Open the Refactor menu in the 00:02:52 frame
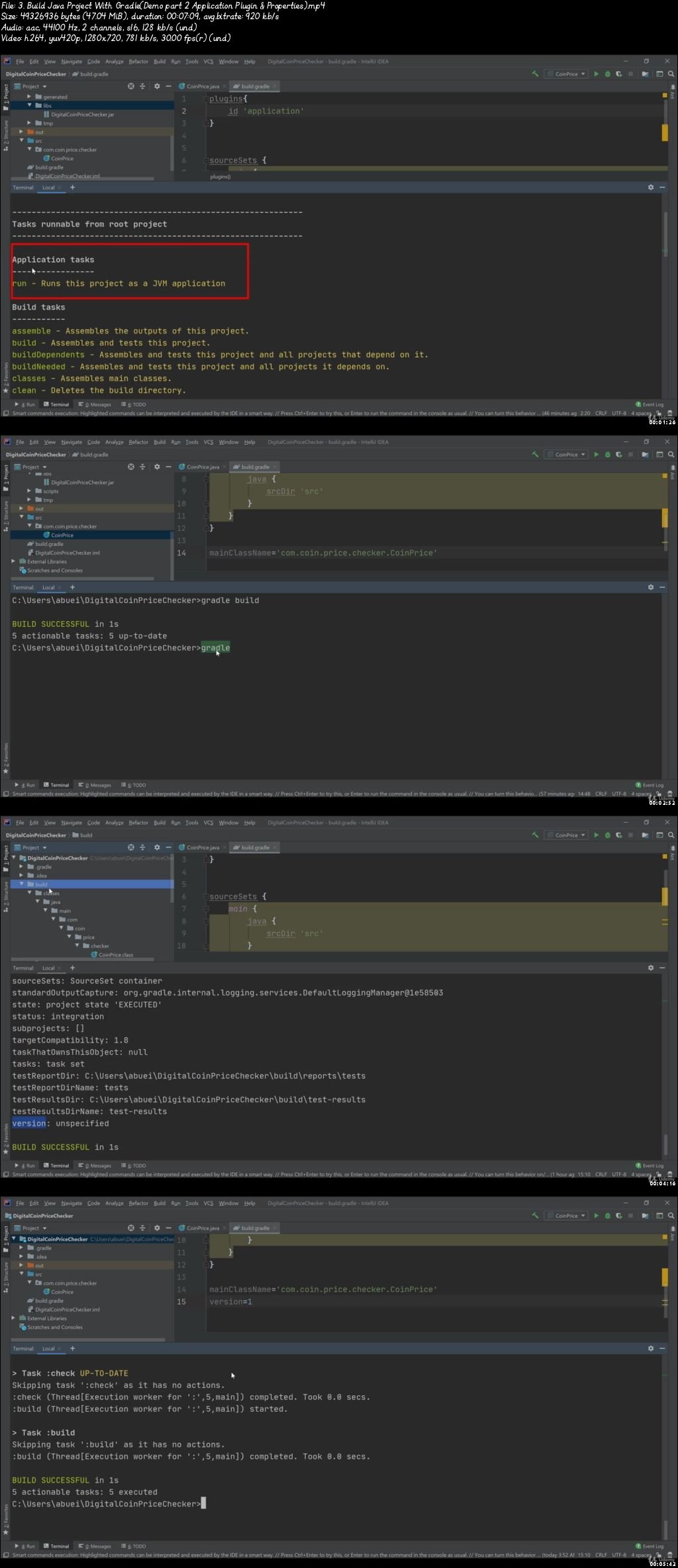This screenshot has width=678, height=1568. pos(138,442)
